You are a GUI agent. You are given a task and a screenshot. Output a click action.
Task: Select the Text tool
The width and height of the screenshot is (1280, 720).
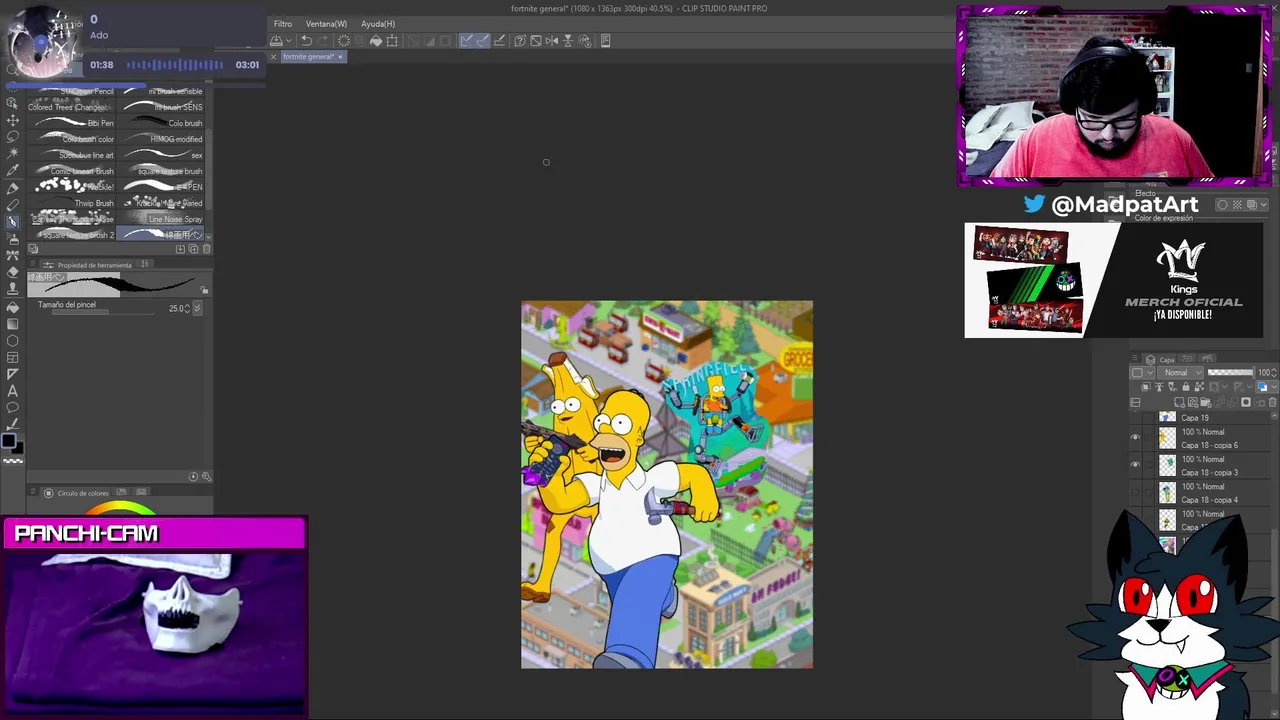pos(12,391)
